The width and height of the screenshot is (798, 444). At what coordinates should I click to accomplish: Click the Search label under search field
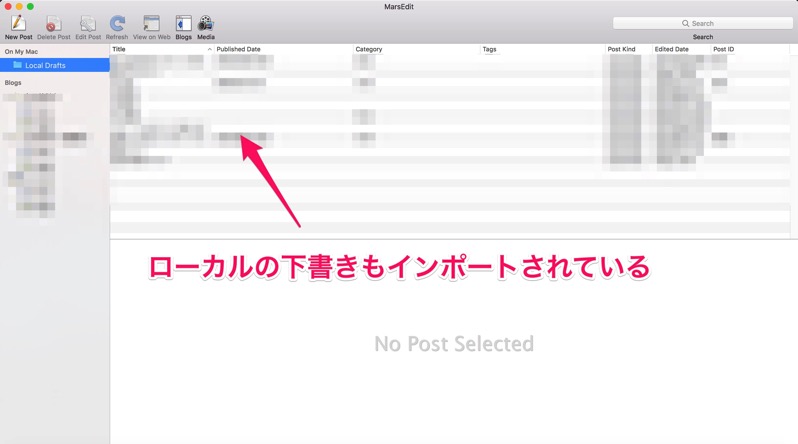tap(703, 37)
